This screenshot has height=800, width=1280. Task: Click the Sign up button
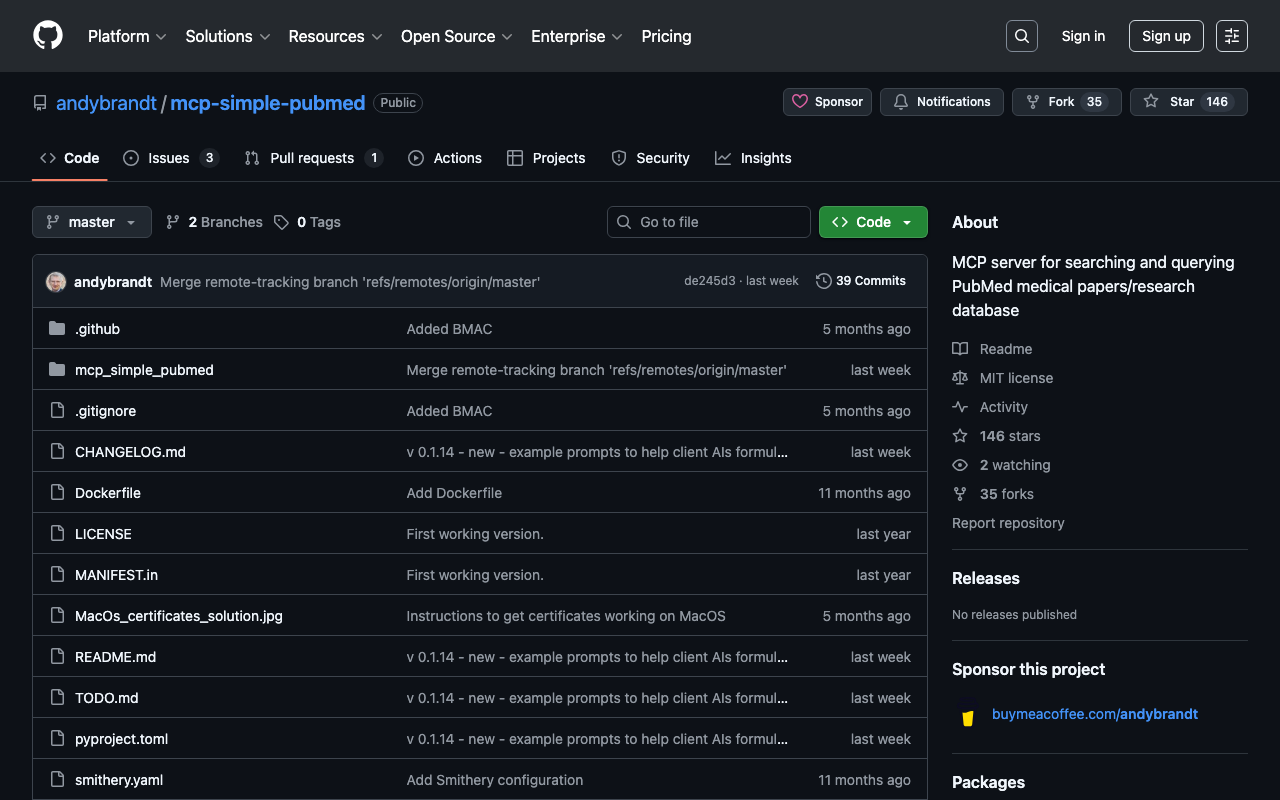[1166, 36]
